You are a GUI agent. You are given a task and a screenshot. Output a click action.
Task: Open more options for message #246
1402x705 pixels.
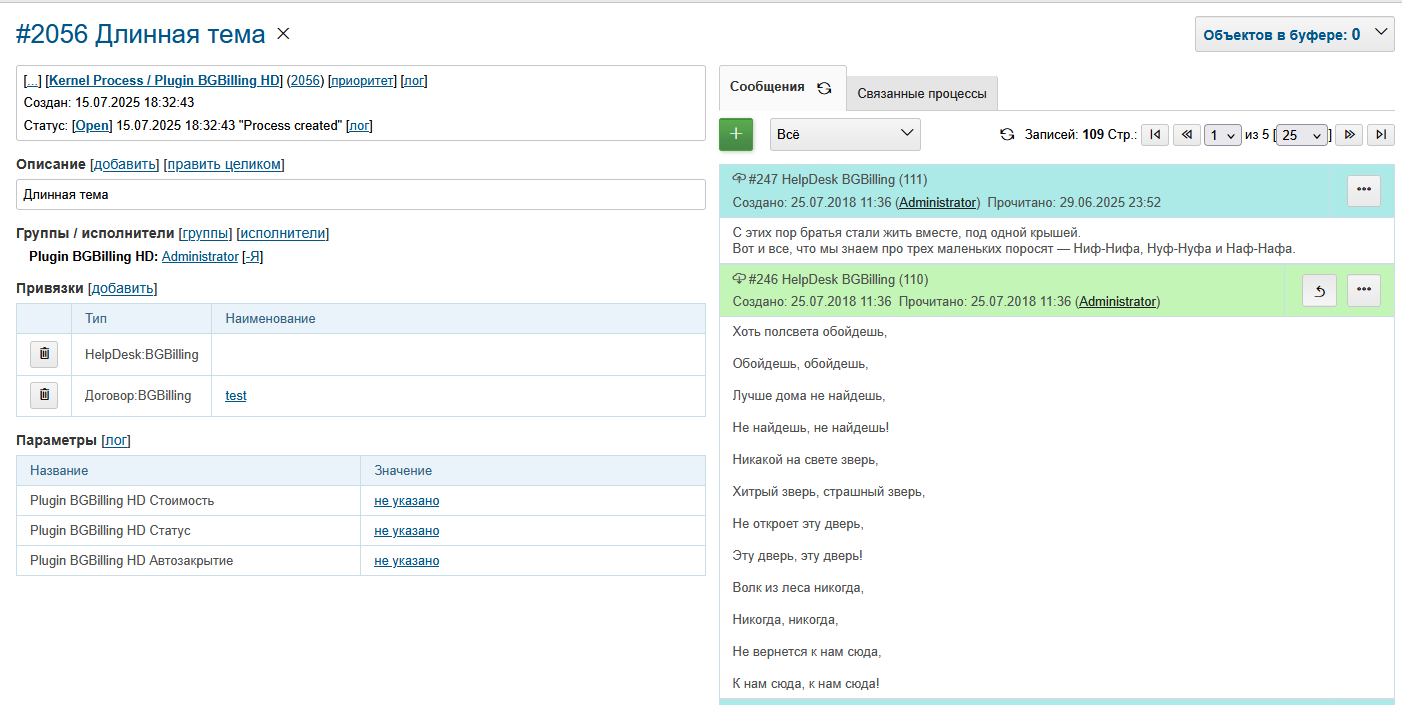(1363, 290)
